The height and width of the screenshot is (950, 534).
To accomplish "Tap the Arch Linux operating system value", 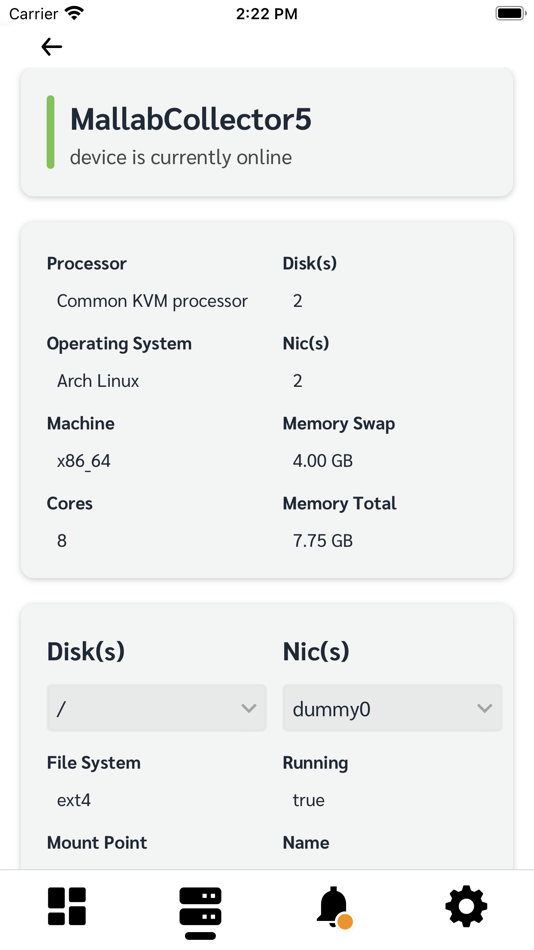I will pyautogui.click(x=98, y=381).
